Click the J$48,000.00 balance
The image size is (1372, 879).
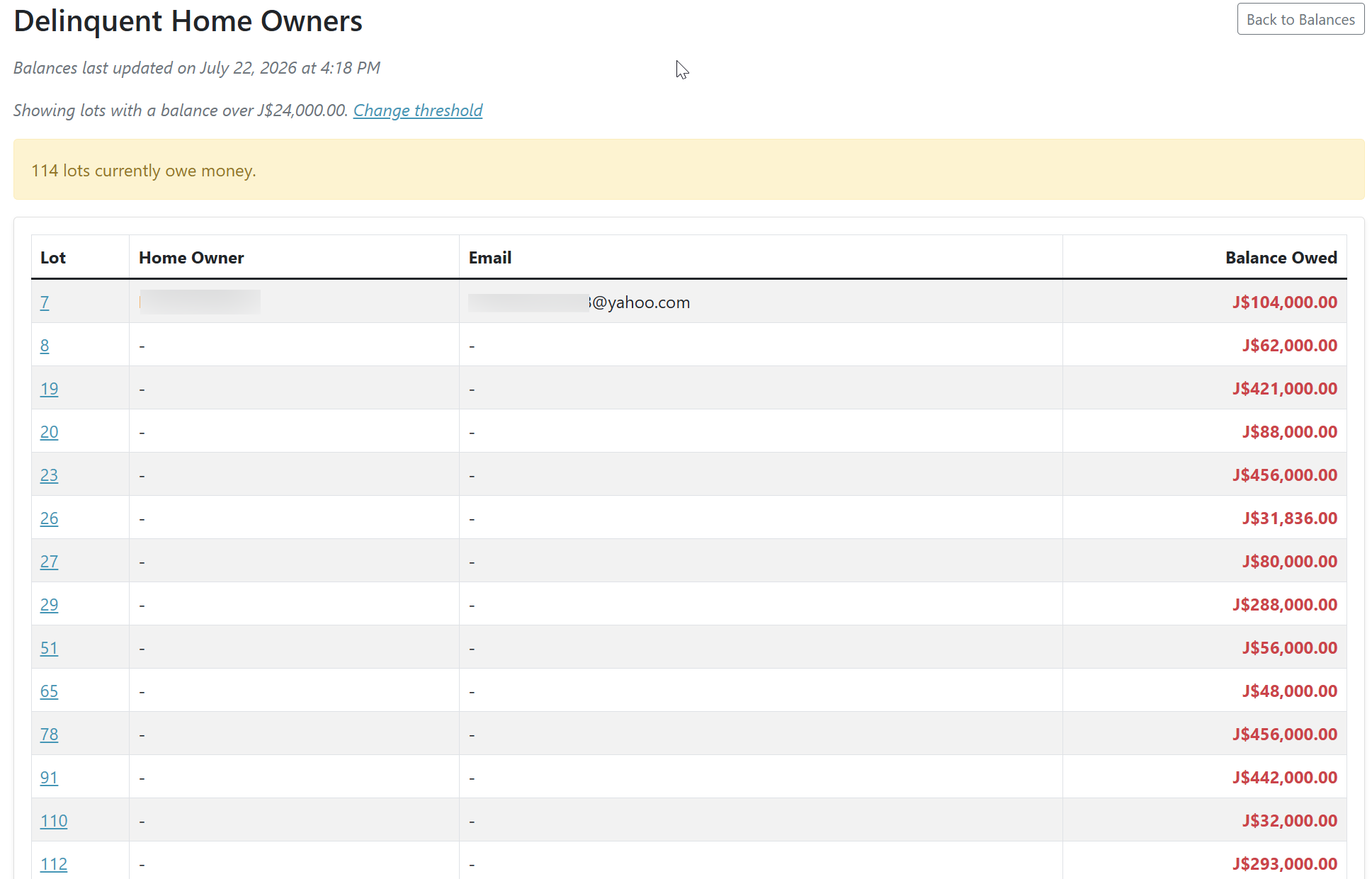click(1290, 691)
